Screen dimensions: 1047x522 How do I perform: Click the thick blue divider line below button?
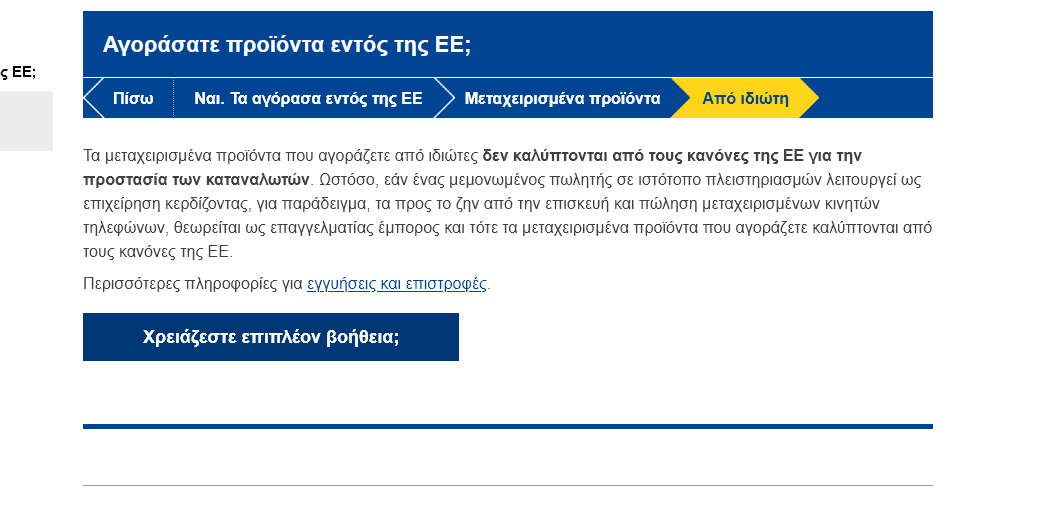507,427
